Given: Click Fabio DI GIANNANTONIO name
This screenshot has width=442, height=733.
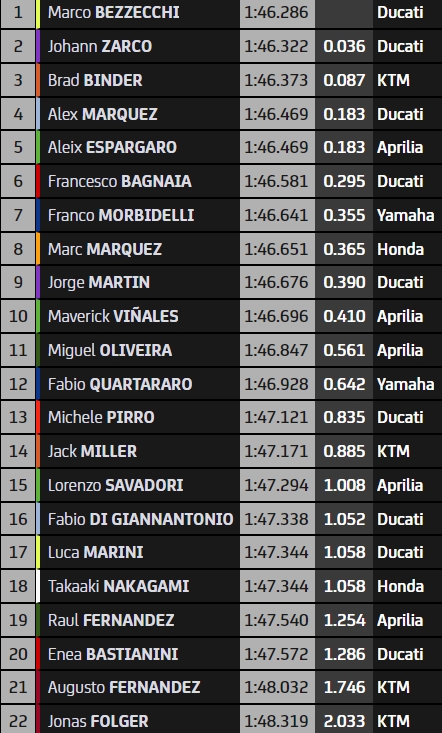Looking at the screenshot, I should pos(141,519).
